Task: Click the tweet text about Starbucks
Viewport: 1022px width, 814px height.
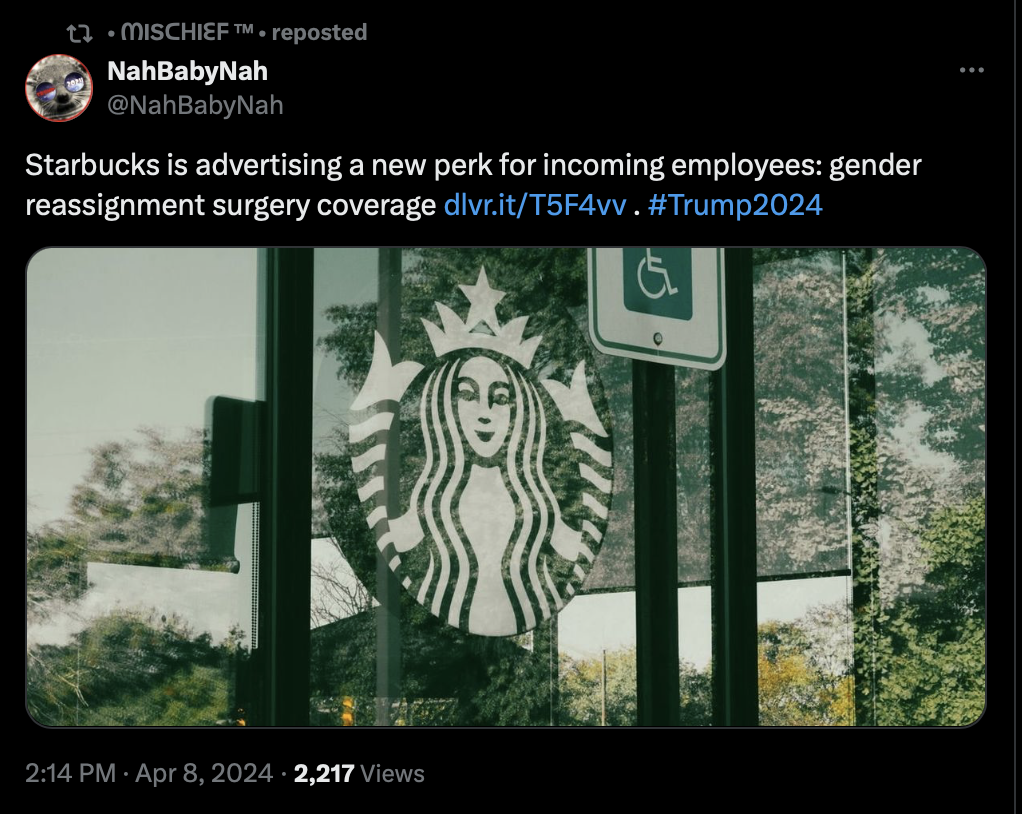Action: [x=473, y=184]
